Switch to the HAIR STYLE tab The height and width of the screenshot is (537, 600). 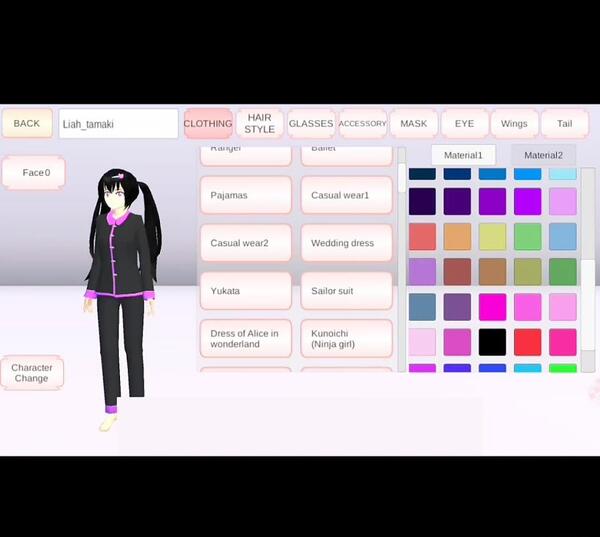pyautogui.click(x=259, y=123)
